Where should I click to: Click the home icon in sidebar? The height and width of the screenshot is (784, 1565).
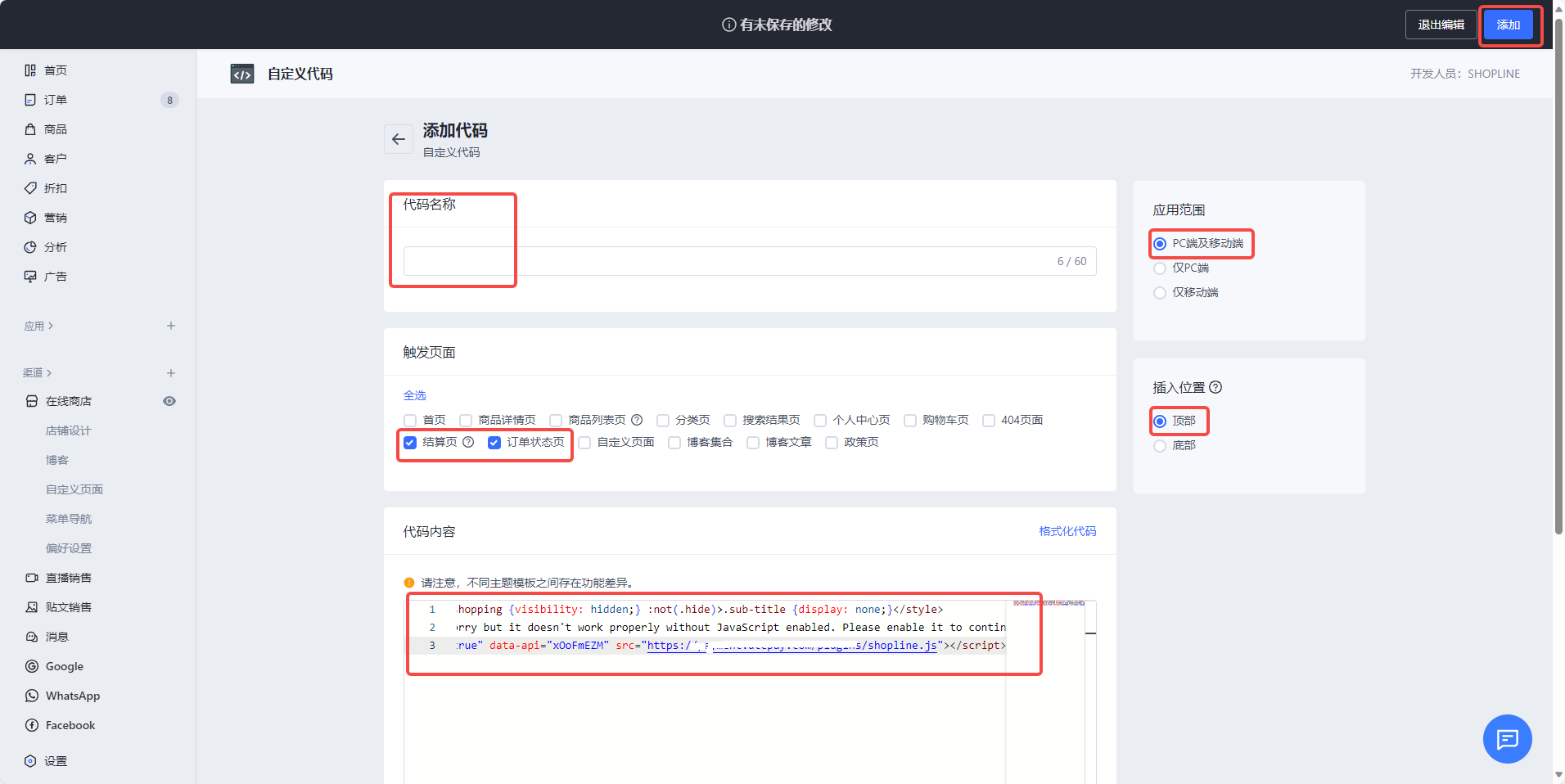(x=30, y=70)
